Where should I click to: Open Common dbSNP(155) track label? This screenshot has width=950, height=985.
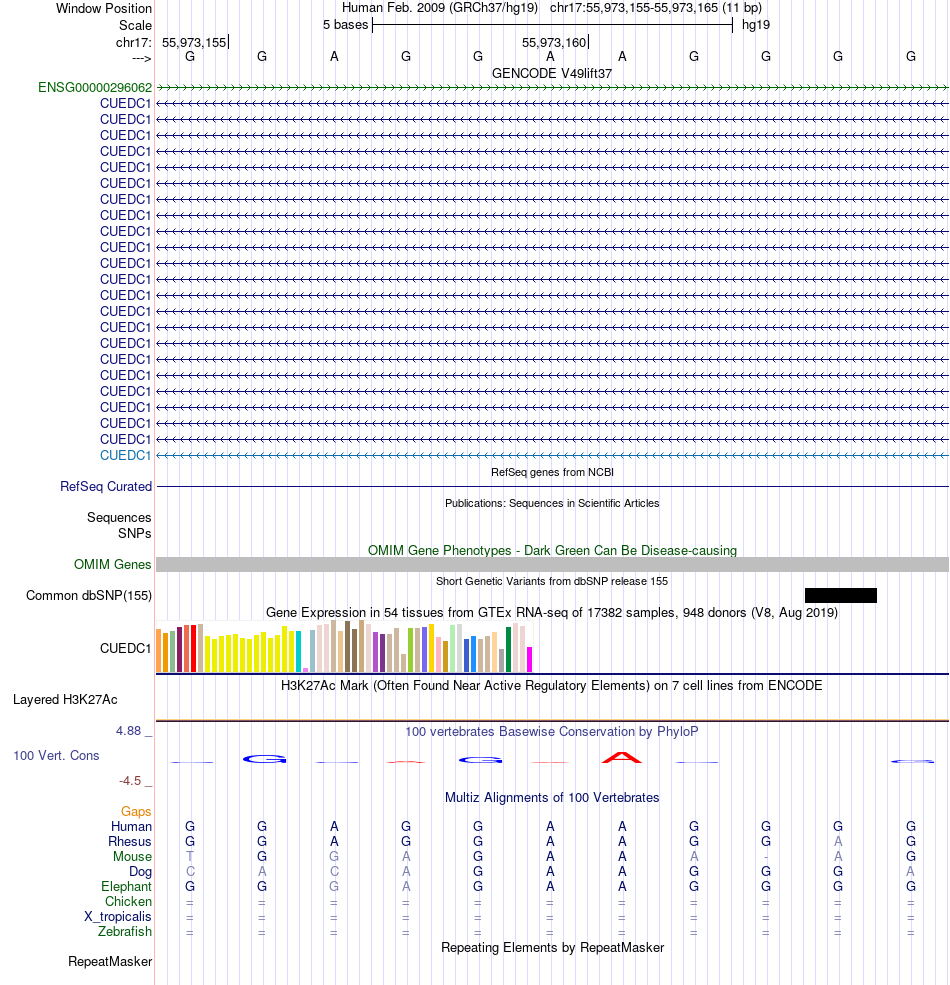[89, 596]
